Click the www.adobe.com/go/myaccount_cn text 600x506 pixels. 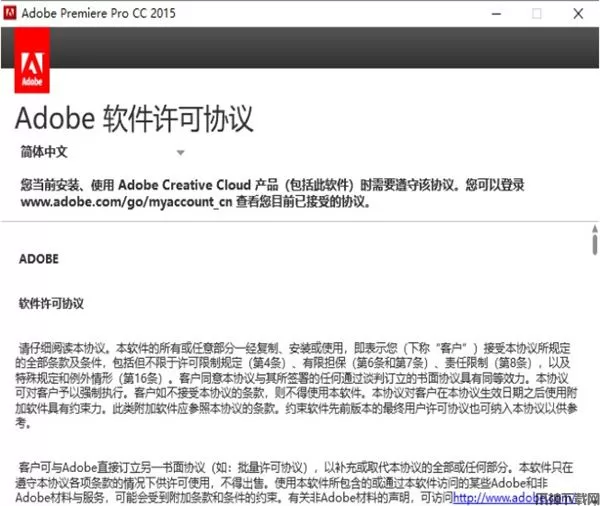[126, 202]
